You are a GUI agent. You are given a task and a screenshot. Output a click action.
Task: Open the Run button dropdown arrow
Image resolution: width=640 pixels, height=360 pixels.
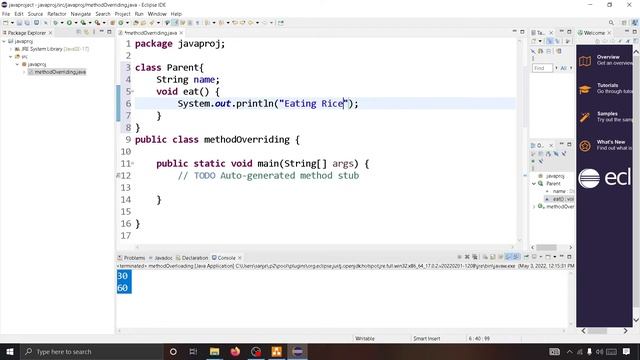coord(76,23)
